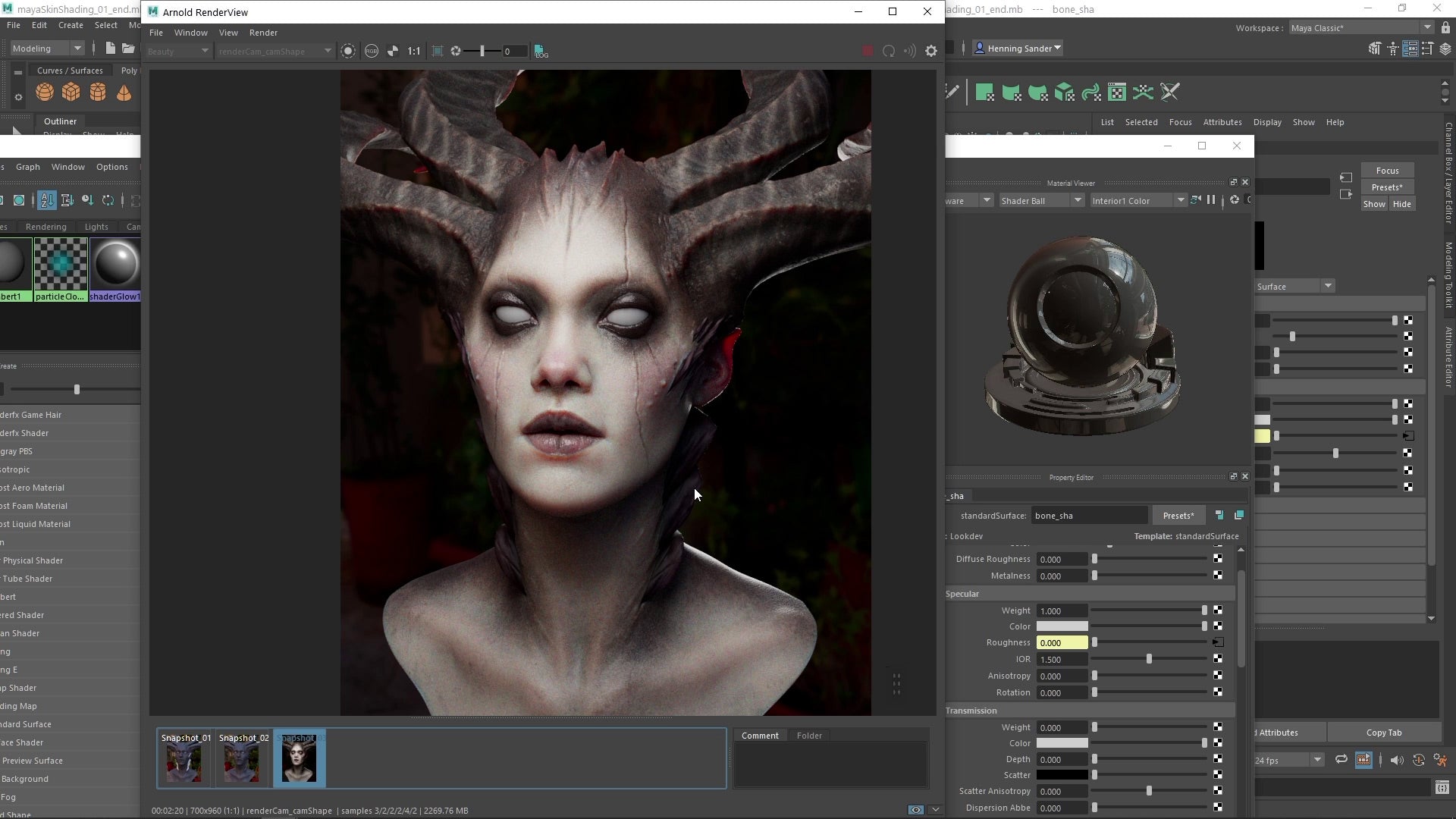The width and height of the screenshot is (1456, 819).
Task: Open render settings gear in Arnold RenderView
Action: [931, 51]
